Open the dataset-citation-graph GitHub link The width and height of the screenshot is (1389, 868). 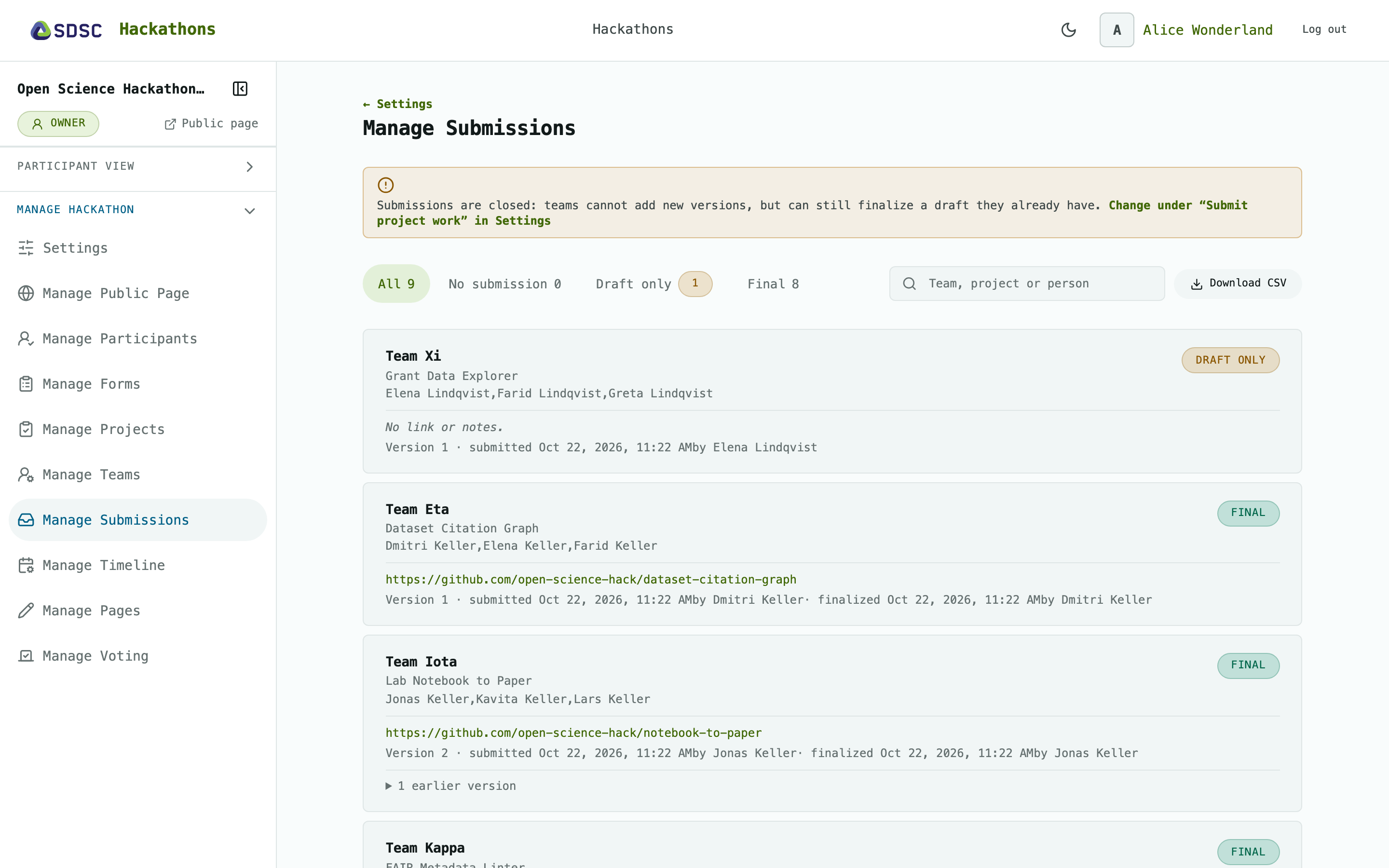click(591, 580)
